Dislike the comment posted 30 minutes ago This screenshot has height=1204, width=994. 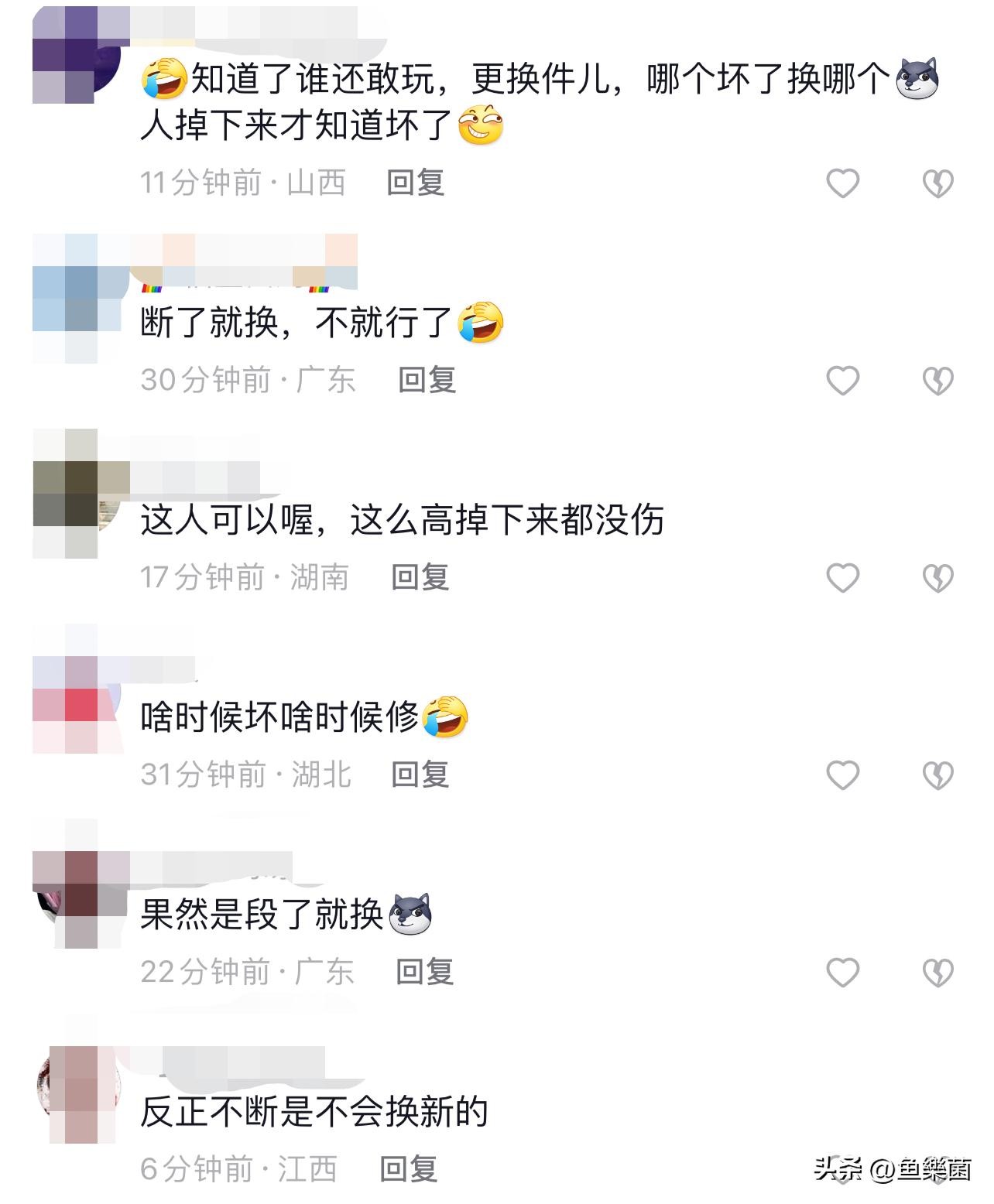tap(938, 381)
